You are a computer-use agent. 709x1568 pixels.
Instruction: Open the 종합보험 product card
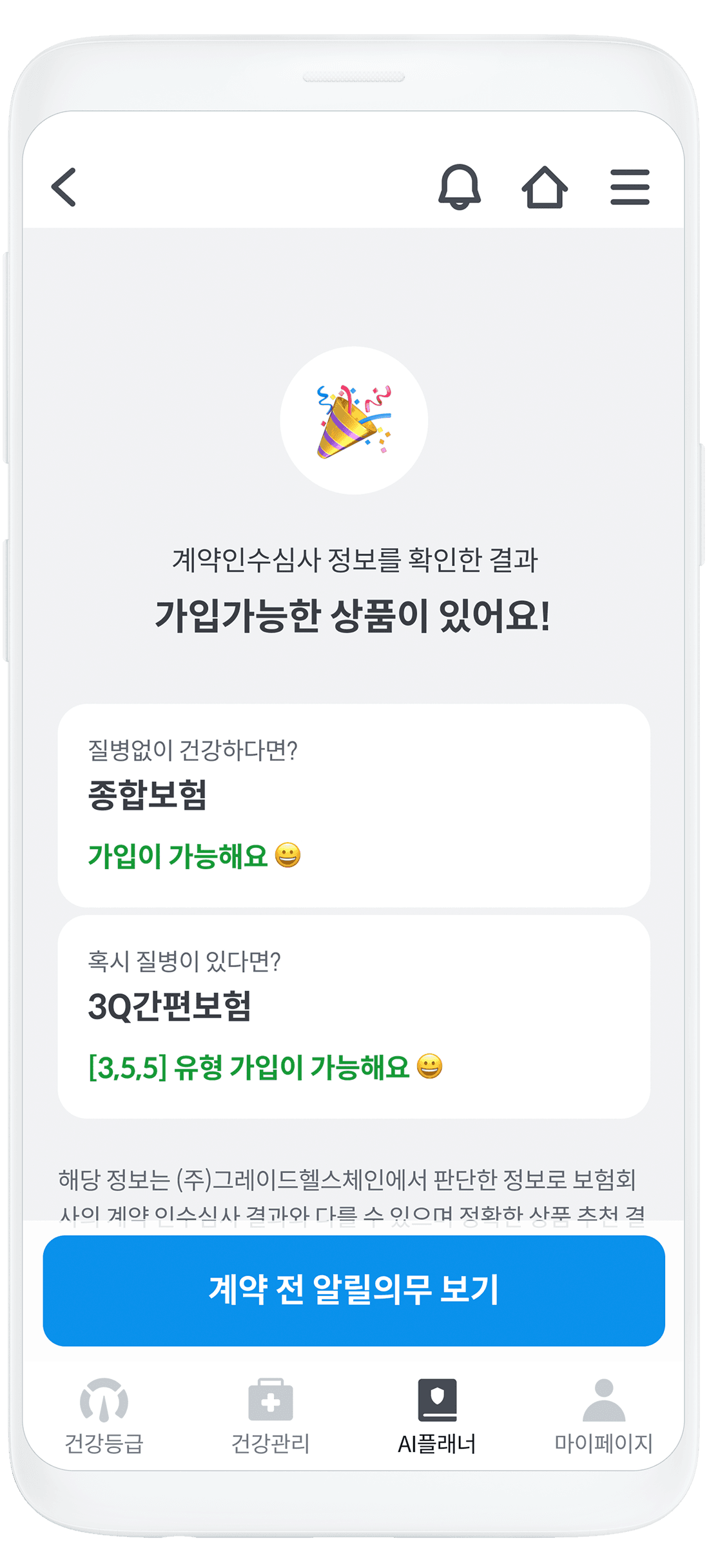(x=354, y=805)
